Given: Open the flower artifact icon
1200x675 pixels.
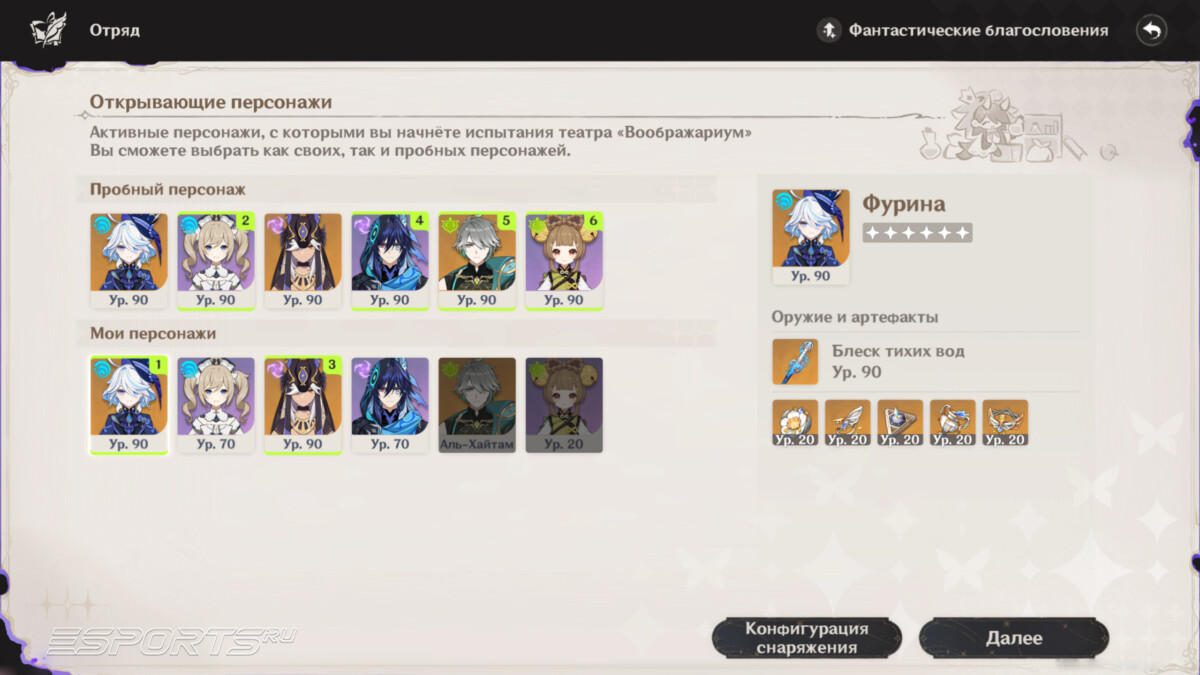Looking at the screenshot, I should click(x=795, y=422).
